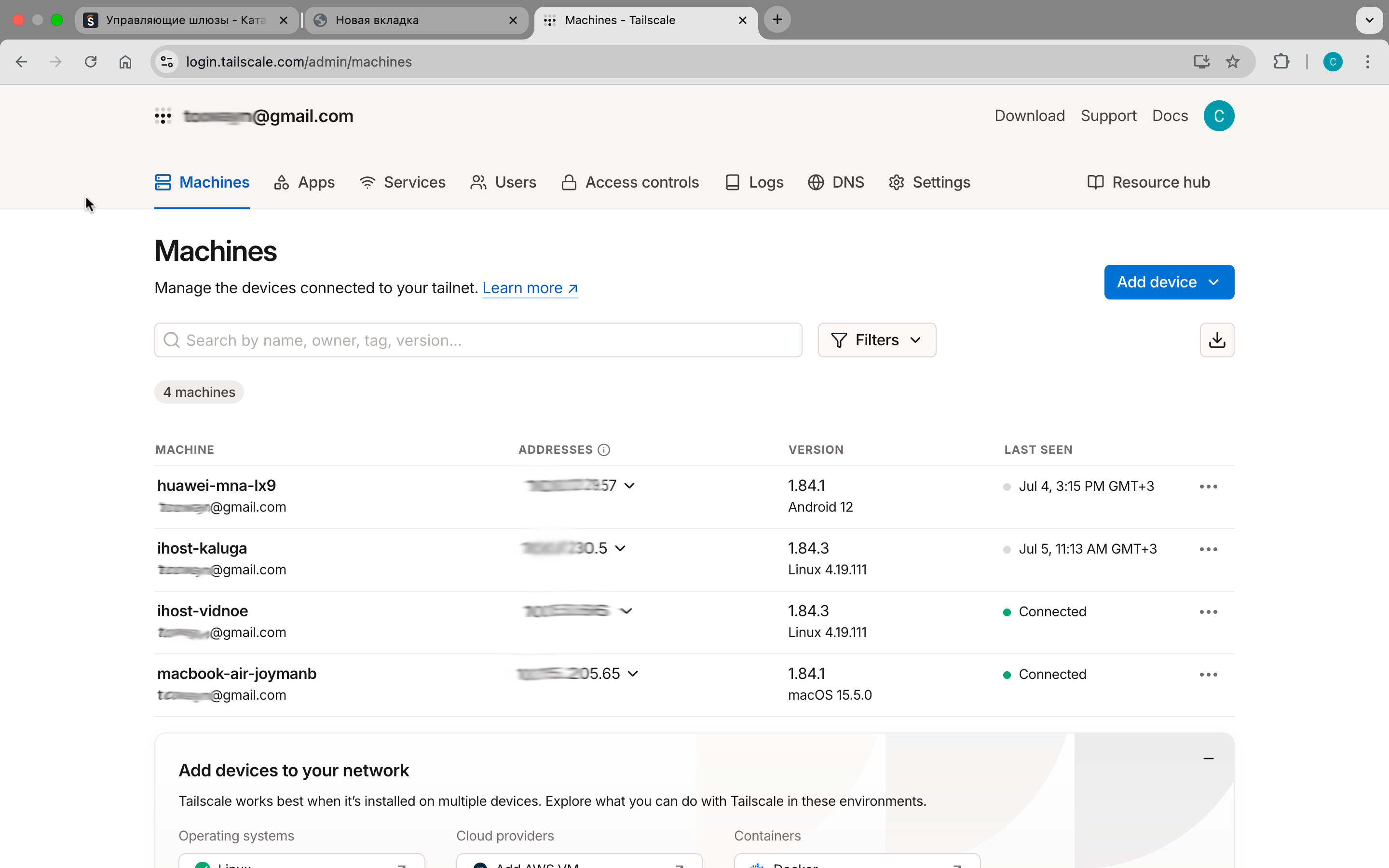Click the Tailscale dots logo icon
Image resolution: width=1389 pixels, height=868 pixels.
163,116
